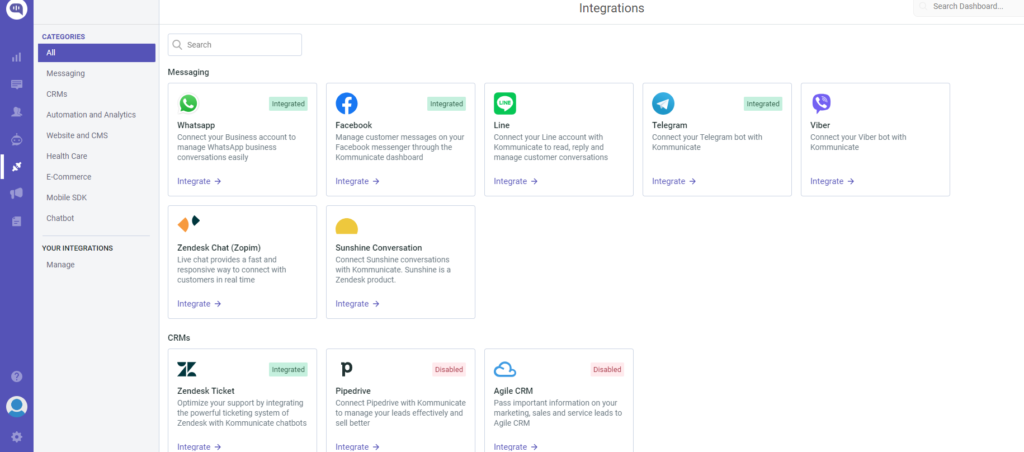Open the analytics bar-chart icon
This screenshot has height=452, width=1024.
point(17,57)
